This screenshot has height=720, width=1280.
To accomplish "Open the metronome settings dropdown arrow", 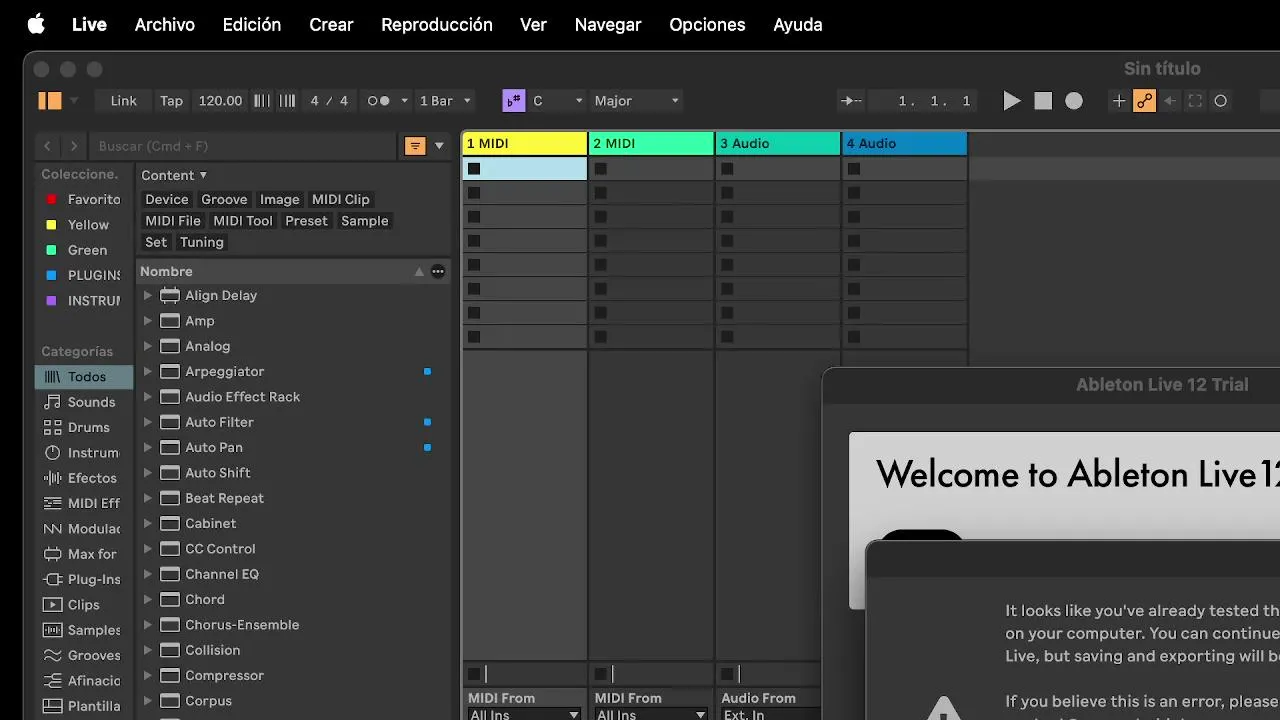I will click(x=404, y=101).
